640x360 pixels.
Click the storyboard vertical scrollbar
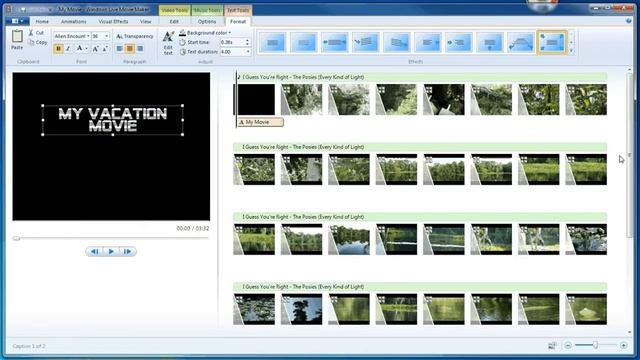(630, 155)
